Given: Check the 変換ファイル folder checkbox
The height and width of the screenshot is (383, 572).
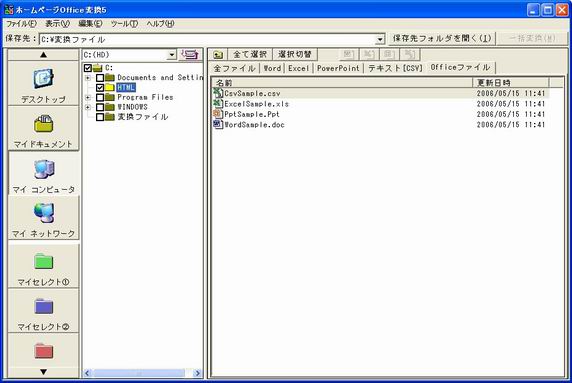Looking at the screenshot, I should pos(100,117).
